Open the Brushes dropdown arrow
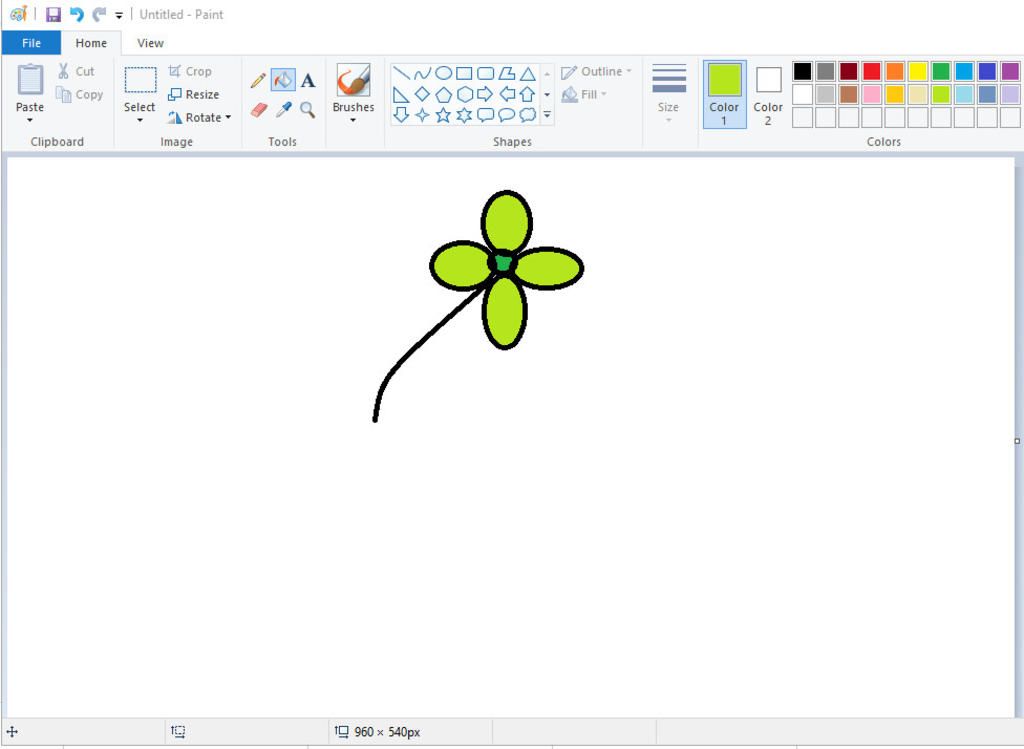 click(x=353, y=120)
